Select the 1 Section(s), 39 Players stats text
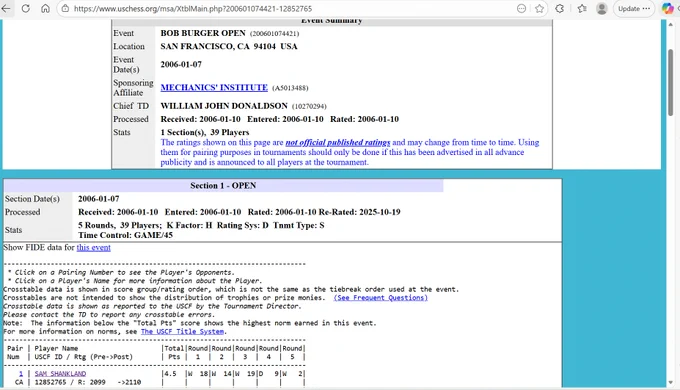Screen dimensions: 680x390 click(205, 132)
